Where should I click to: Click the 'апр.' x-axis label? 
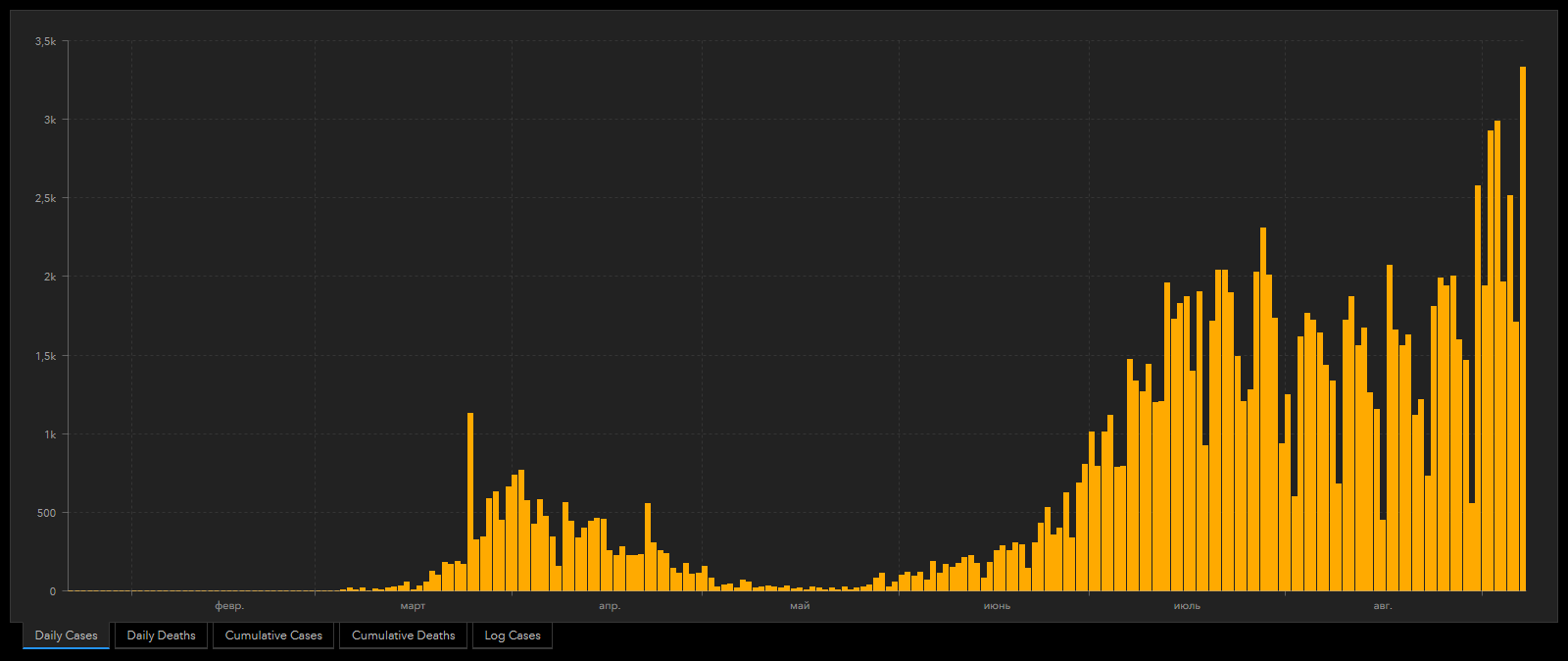pos(610,606)
